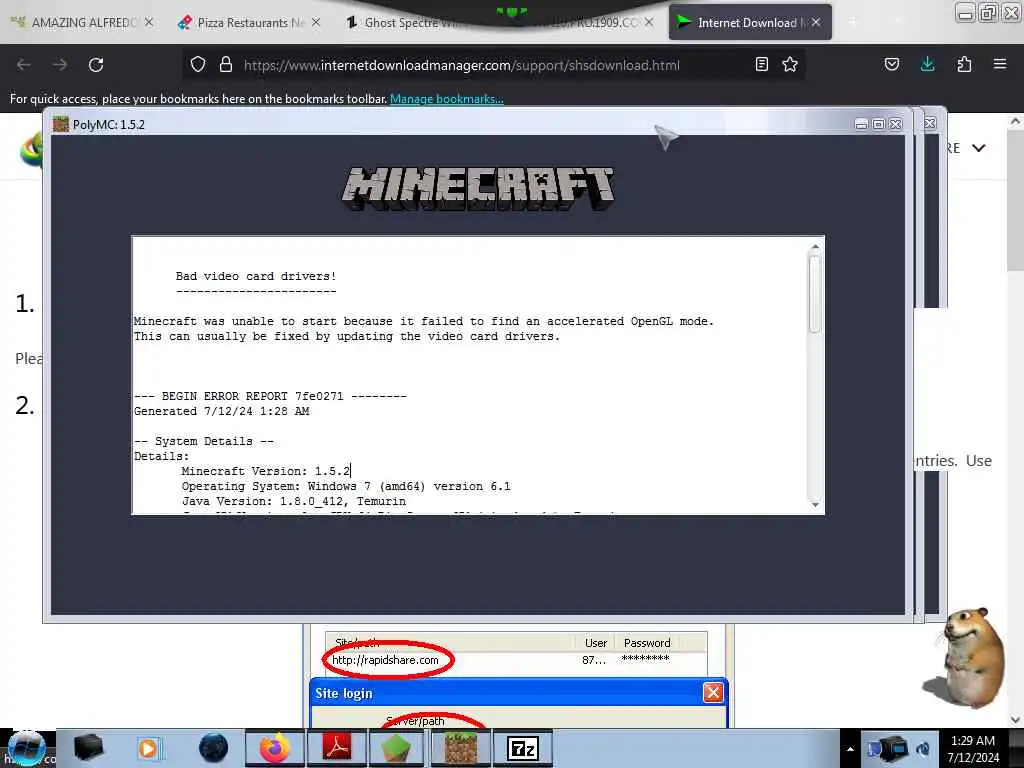This screenshot has width=1024, height=768.
Task: Close the Site login dialog image
Action: point(712,692)
